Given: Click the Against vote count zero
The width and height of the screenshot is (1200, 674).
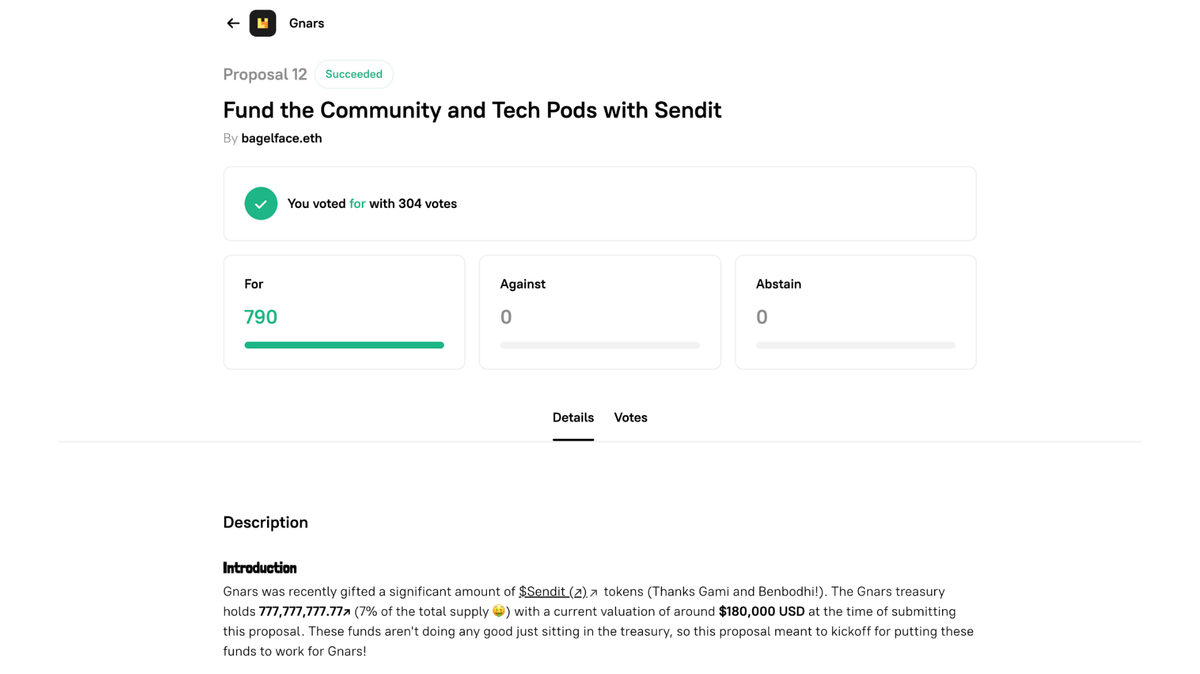Looking at the screenshot, I should pyautogui.click(x=506, y=317).
